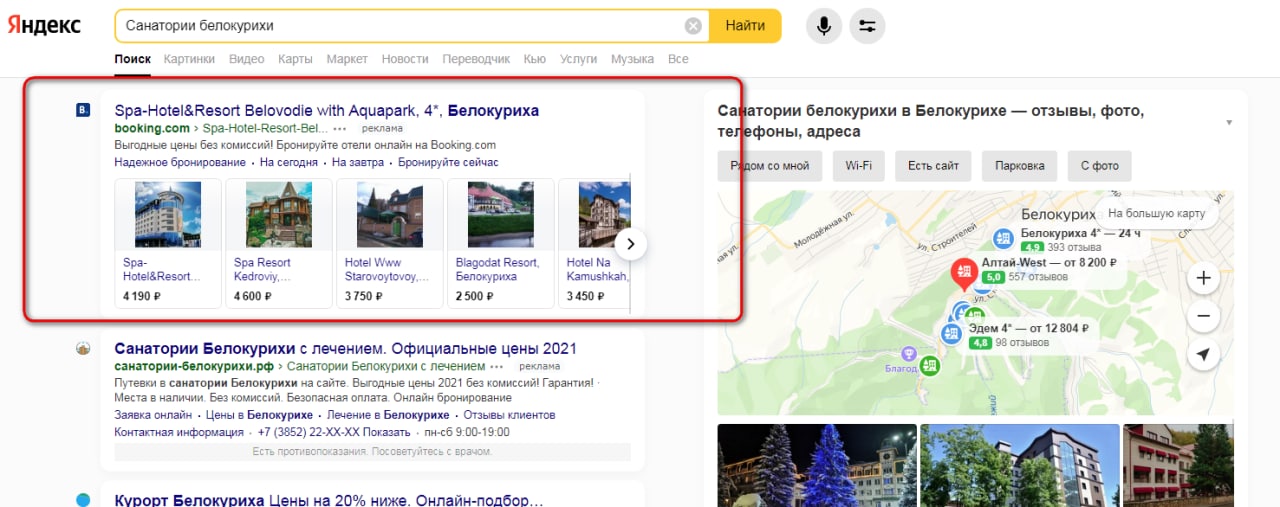Apply the Рядом со мной filter

769,166
